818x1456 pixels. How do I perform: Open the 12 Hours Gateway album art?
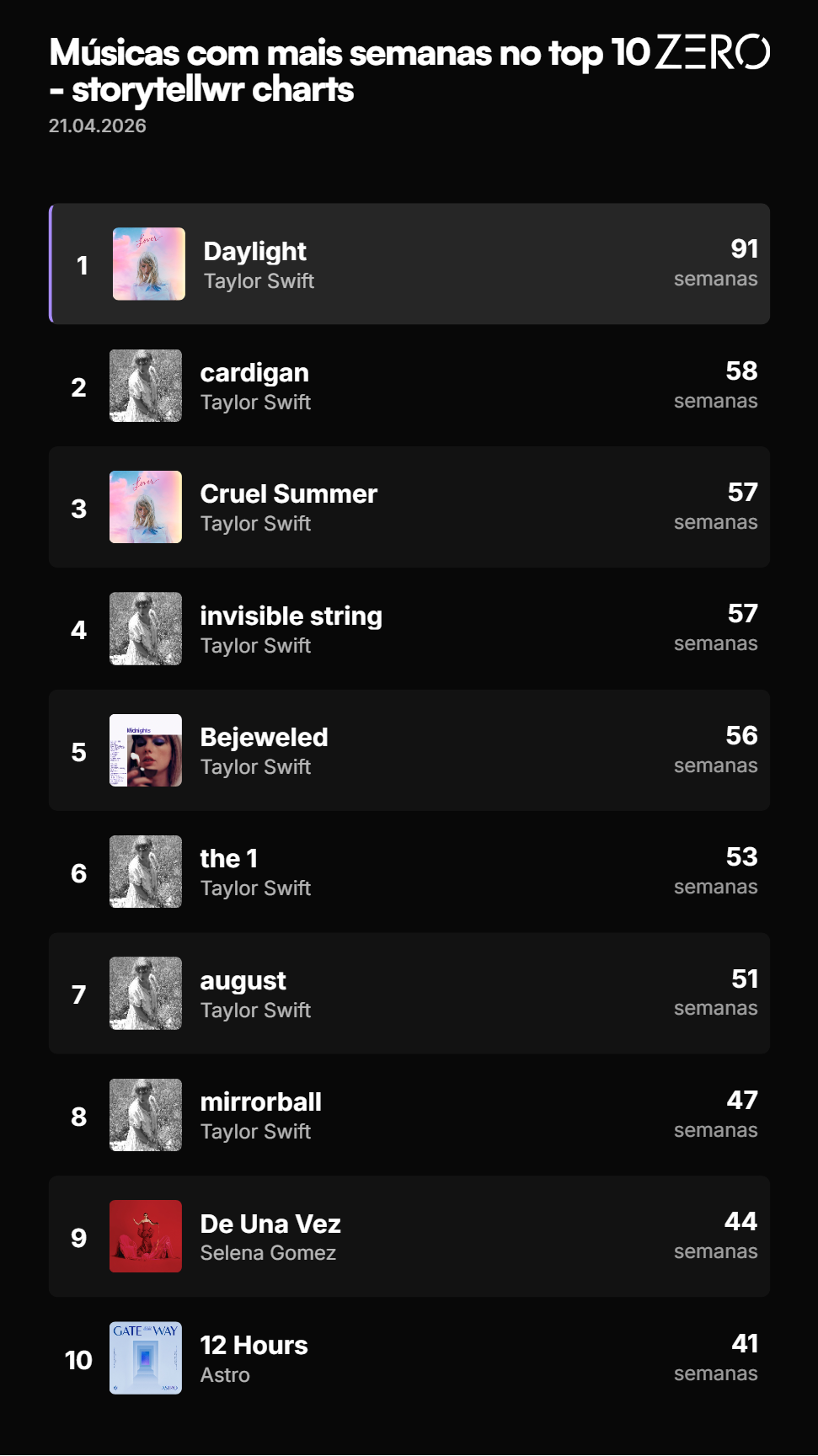click(146, 1358)
